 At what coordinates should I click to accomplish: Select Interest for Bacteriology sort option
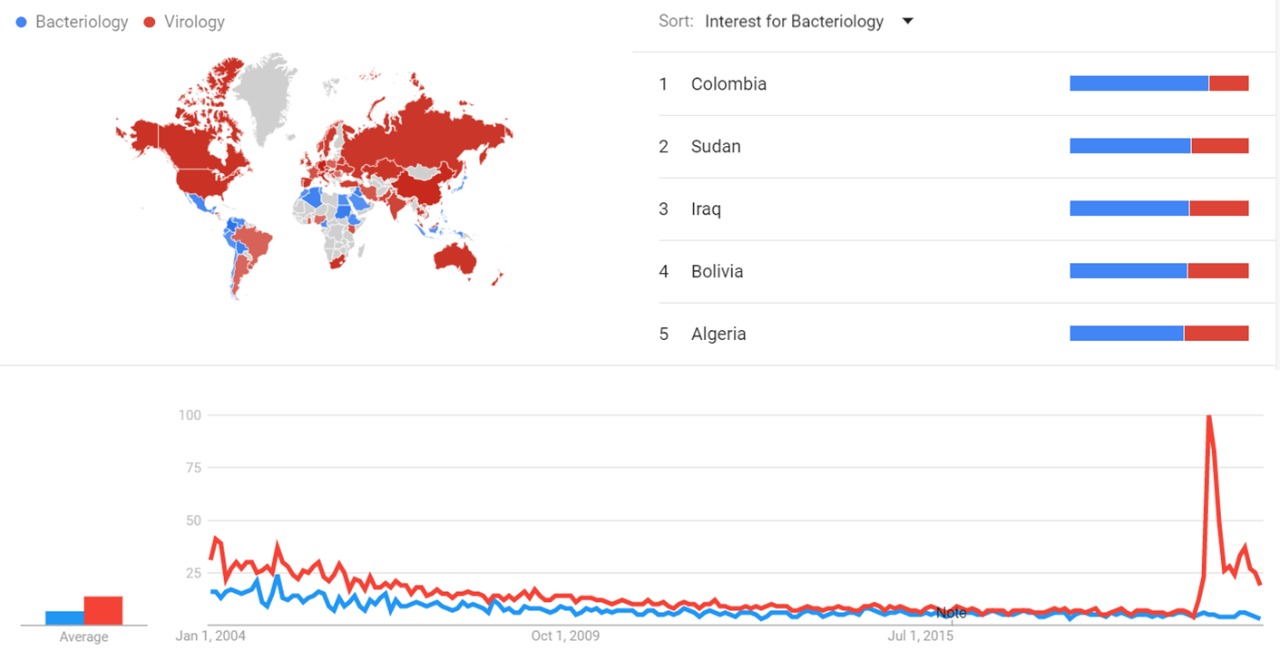coord(794,21)
